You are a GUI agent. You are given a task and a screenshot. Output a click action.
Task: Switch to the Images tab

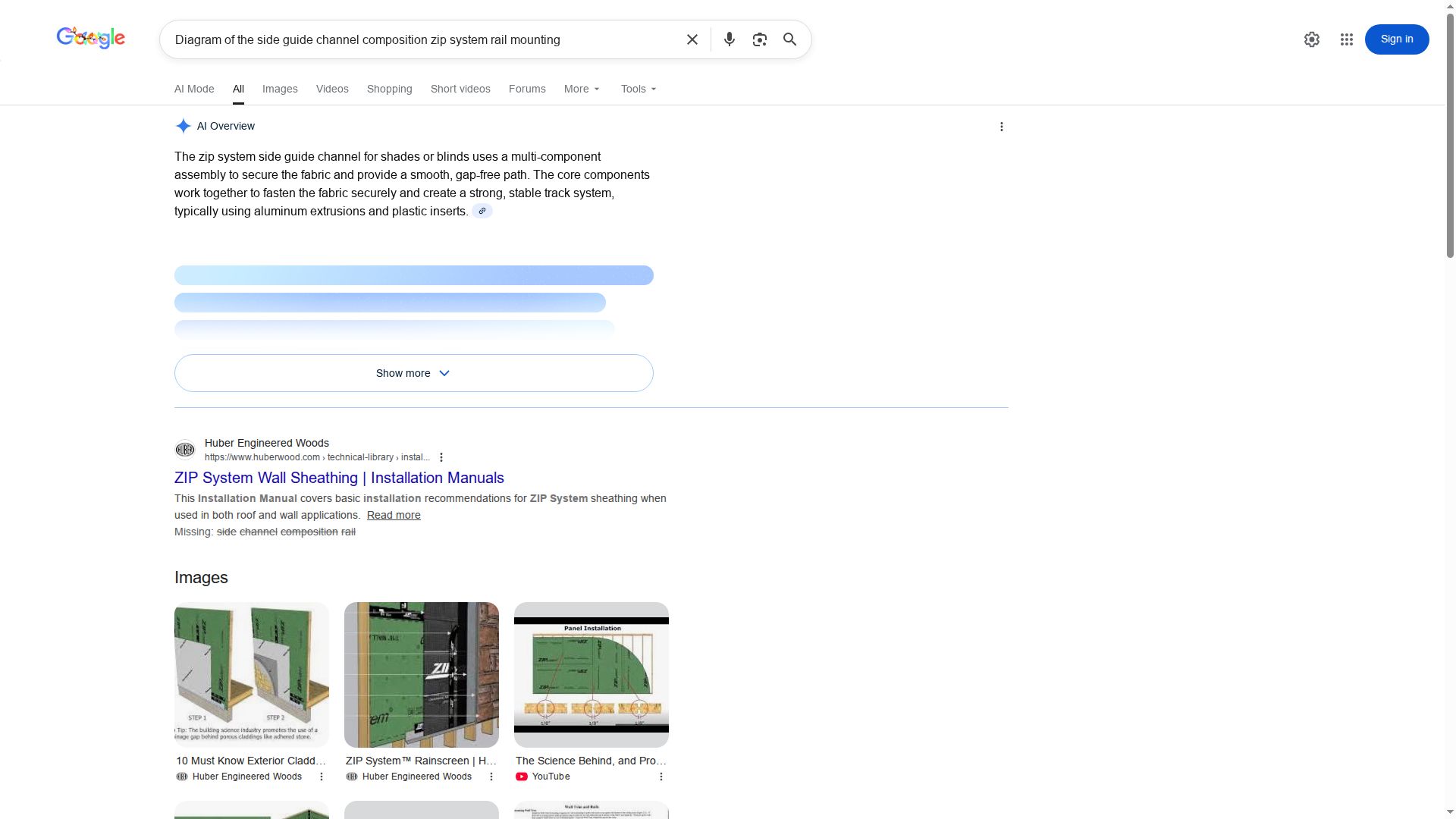(x=280, y=89)
